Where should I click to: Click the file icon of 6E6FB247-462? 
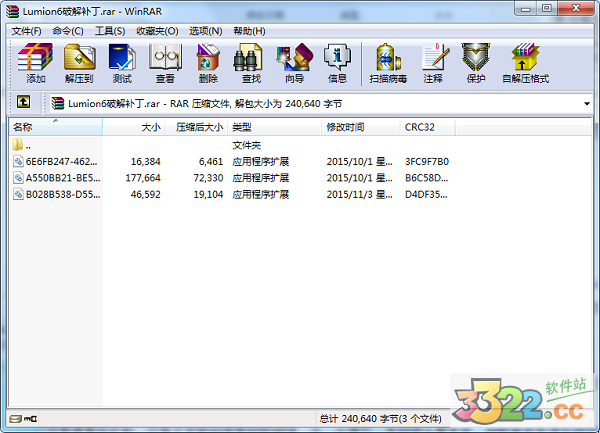click(x=18, y=161)
